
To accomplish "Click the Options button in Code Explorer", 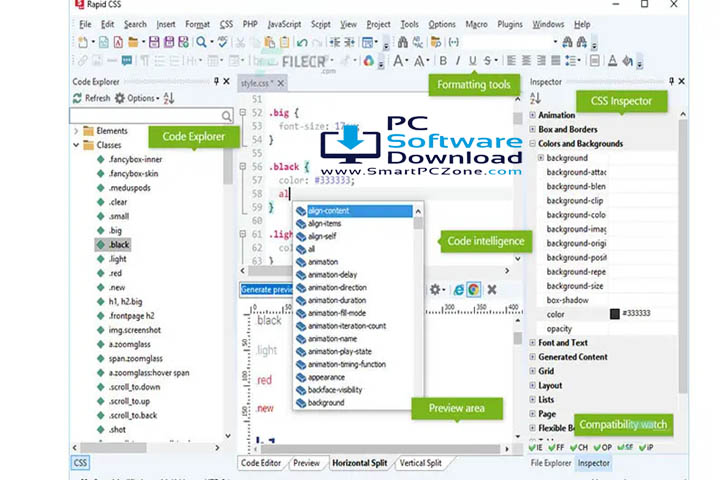I will pyautogui.click(x=137, y=98).
